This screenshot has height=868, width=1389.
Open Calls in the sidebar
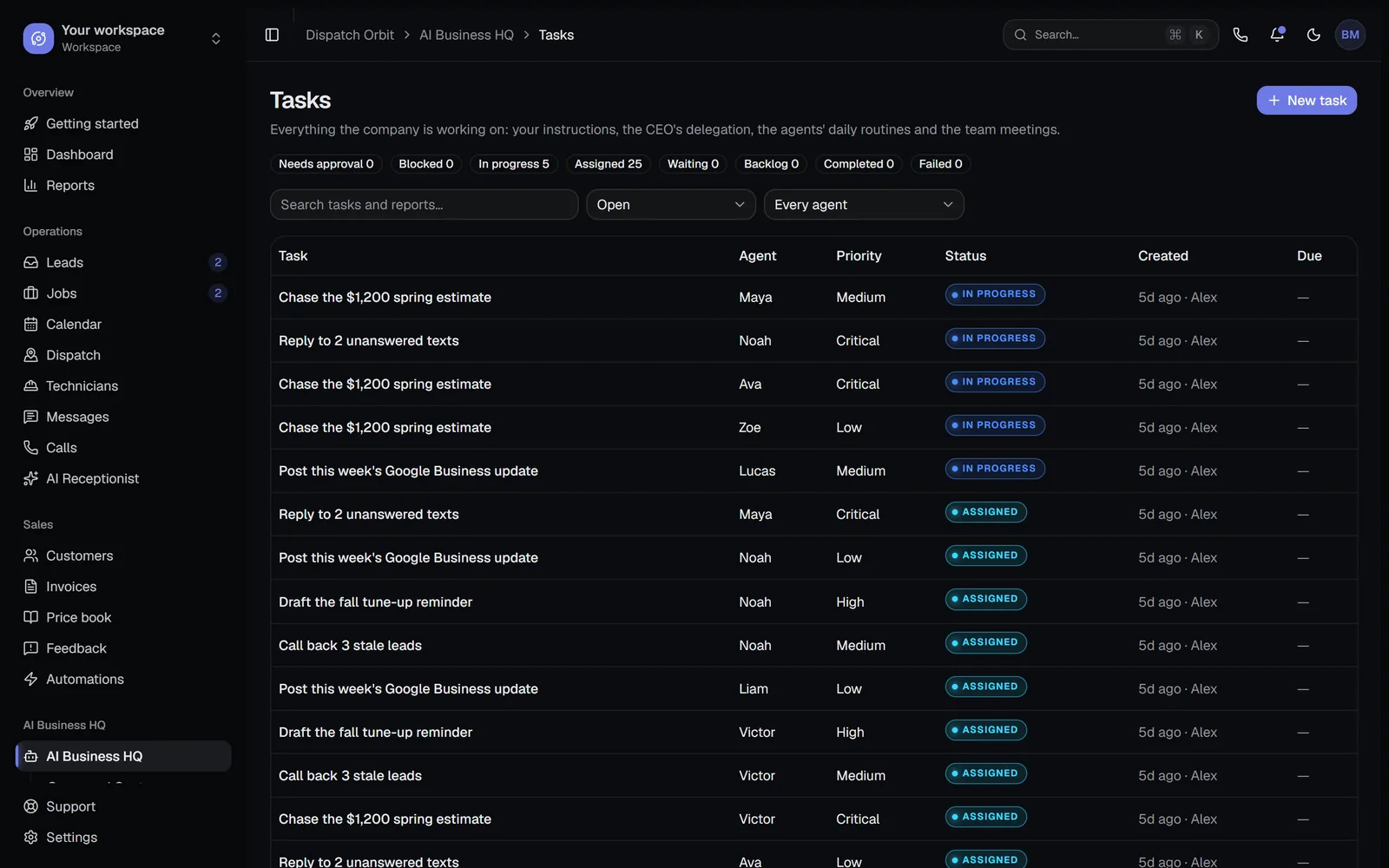(x=123, y=448)
